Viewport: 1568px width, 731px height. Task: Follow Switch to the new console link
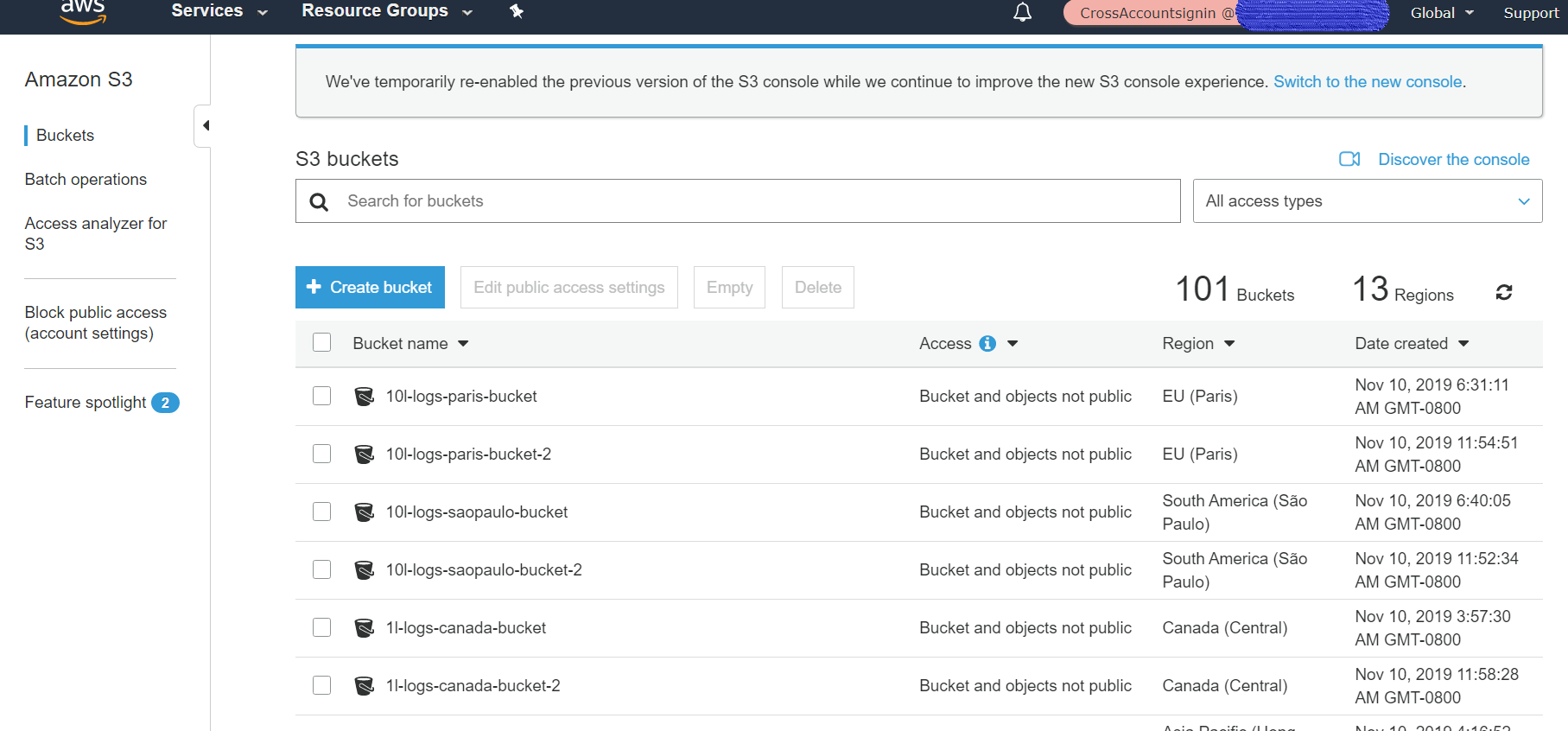point(1367,82)
